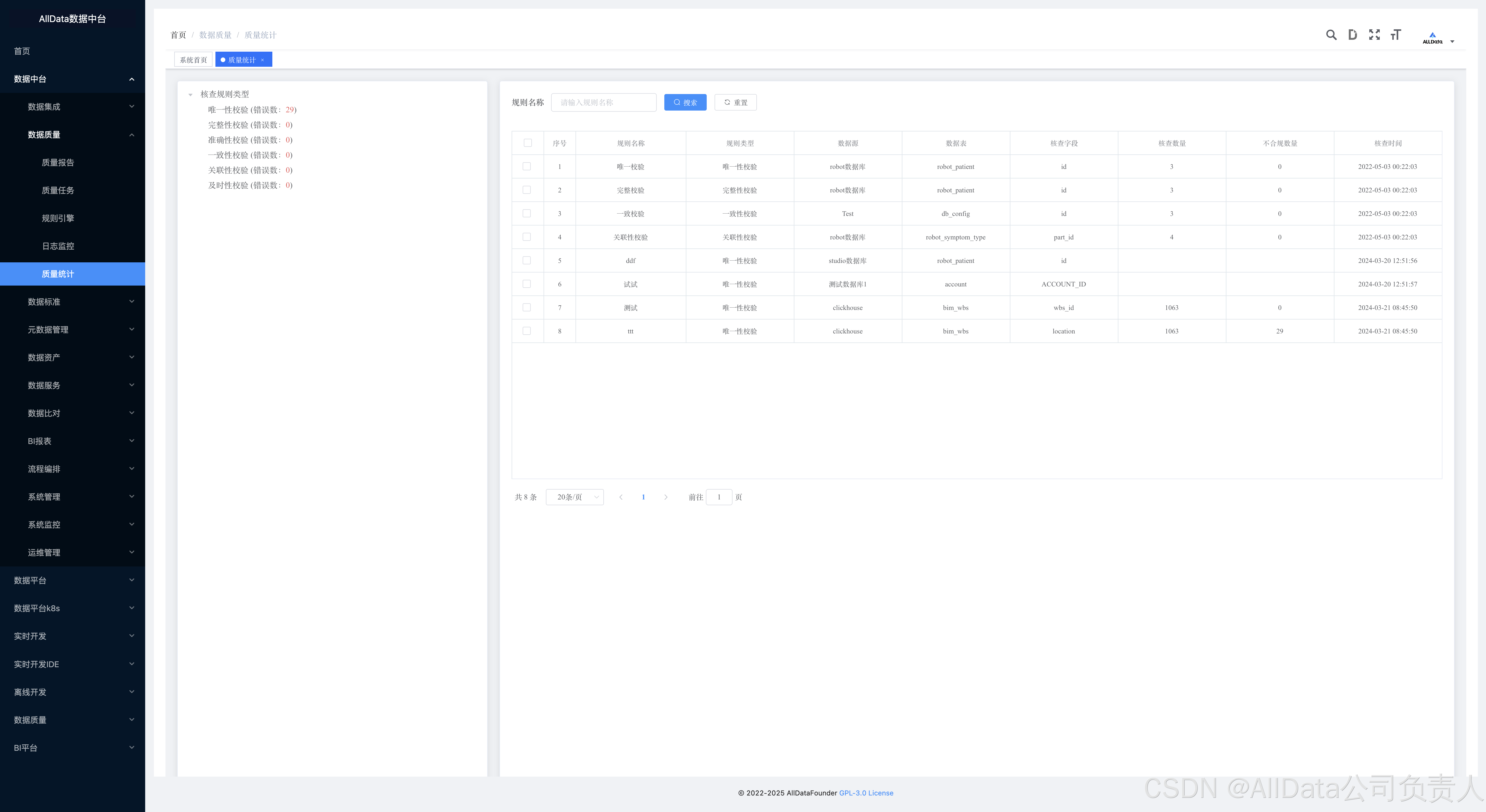This screenshot has height=812, width=1486.
Task: Check the select-all checkbox in table header
Action: pos(527,143)
